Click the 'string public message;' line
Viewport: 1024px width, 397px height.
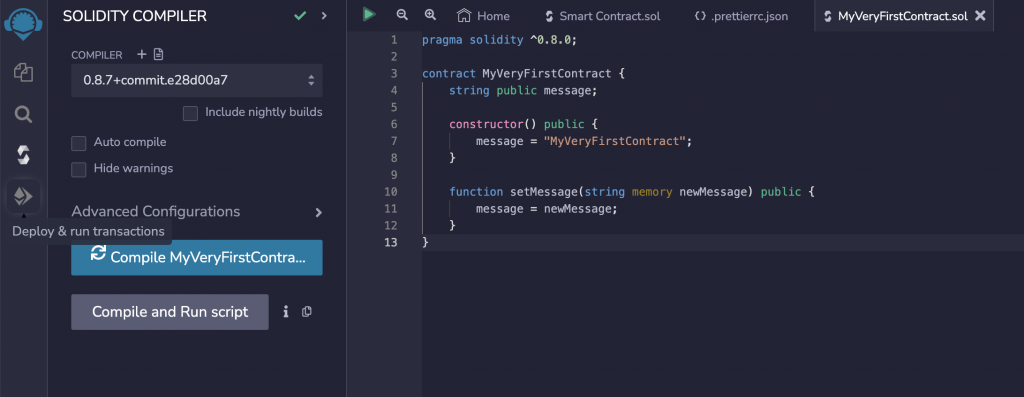[x=523, y=90]
